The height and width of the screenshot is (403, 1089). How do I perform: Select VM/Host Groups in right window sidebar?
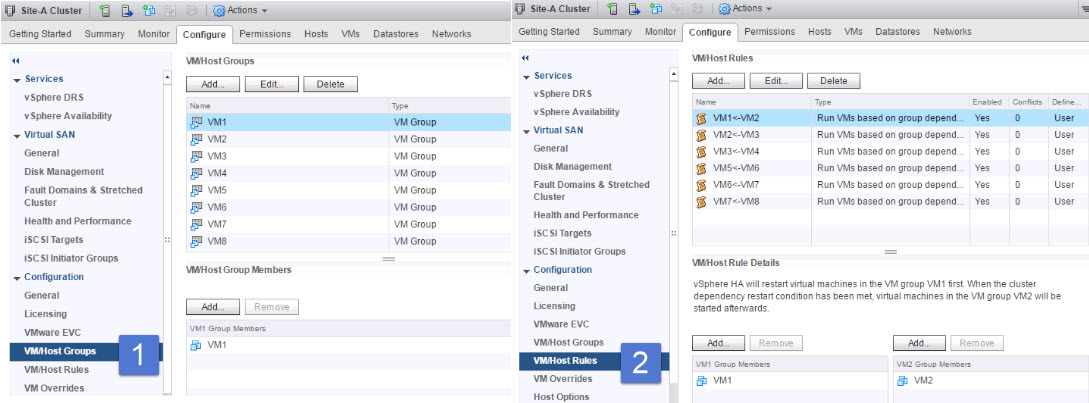tap(568, 343)
